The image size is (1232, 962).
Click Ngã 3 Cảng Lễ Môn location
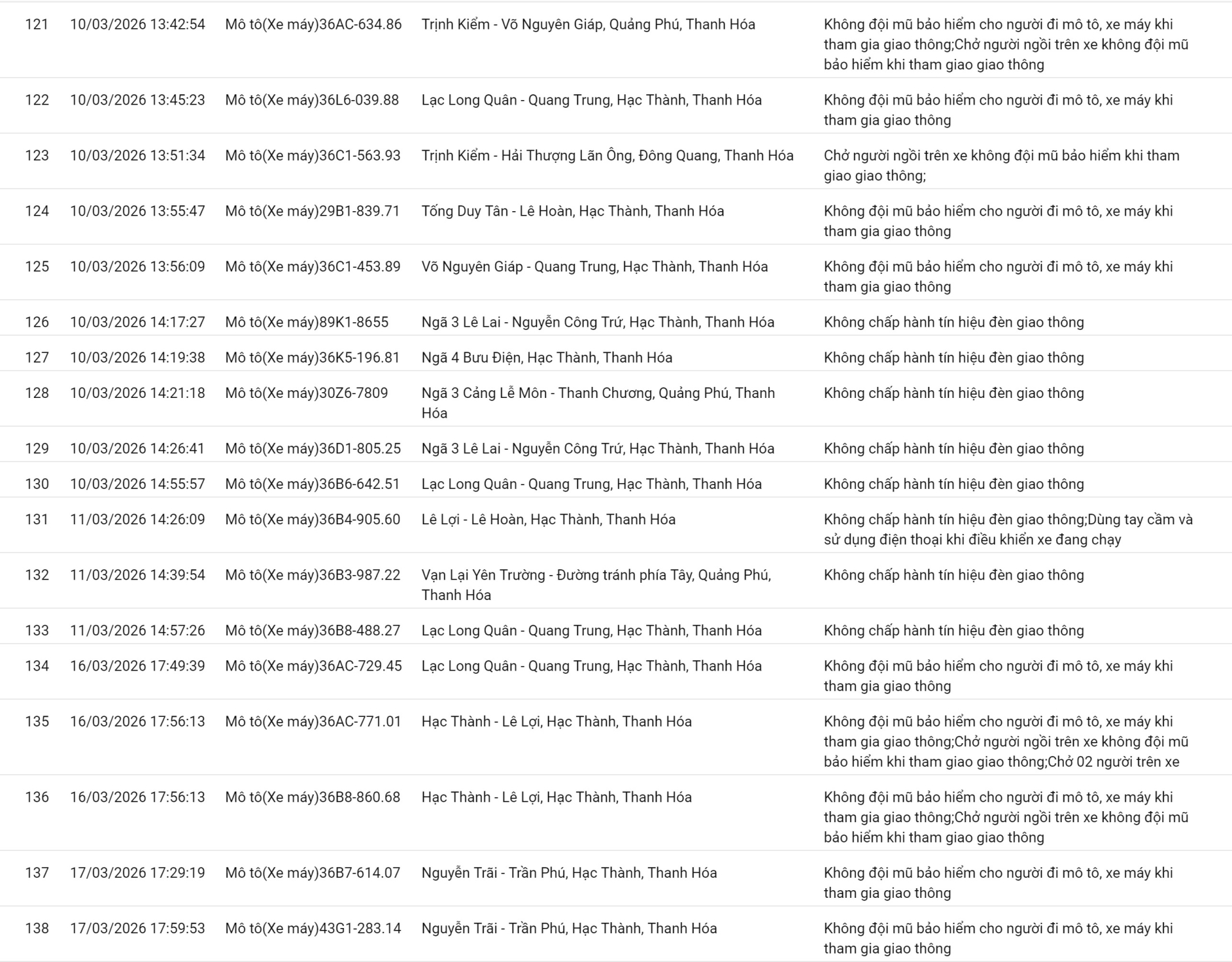pos(597,402)
